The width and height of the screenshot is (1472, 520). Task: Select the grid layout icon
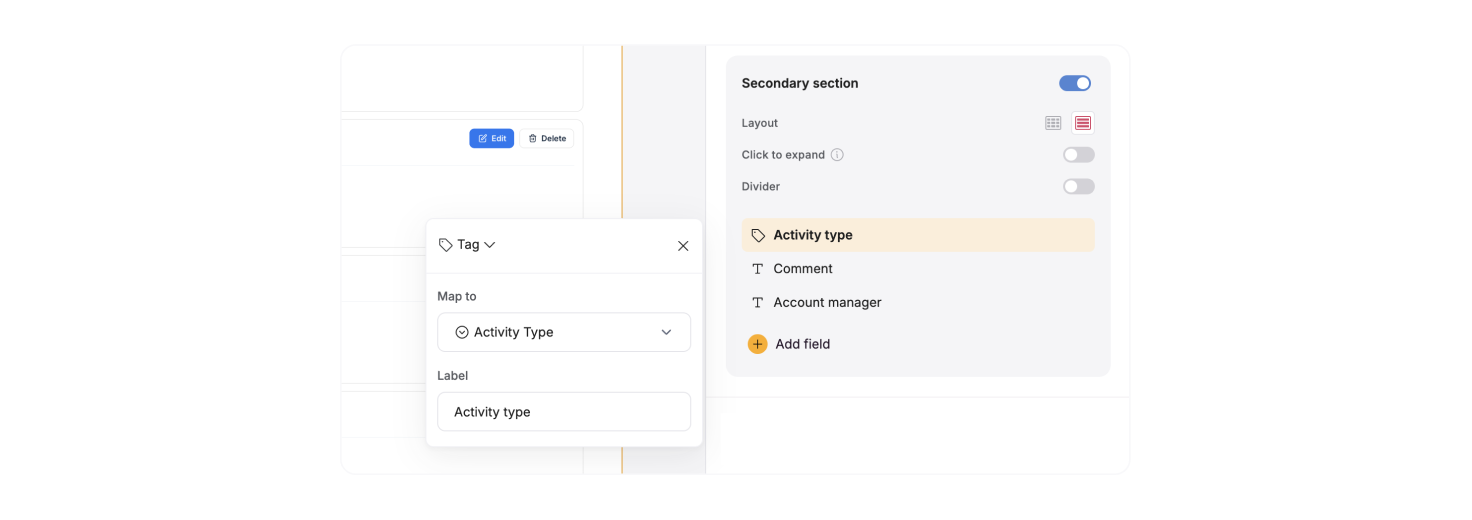coord(1053,123)
